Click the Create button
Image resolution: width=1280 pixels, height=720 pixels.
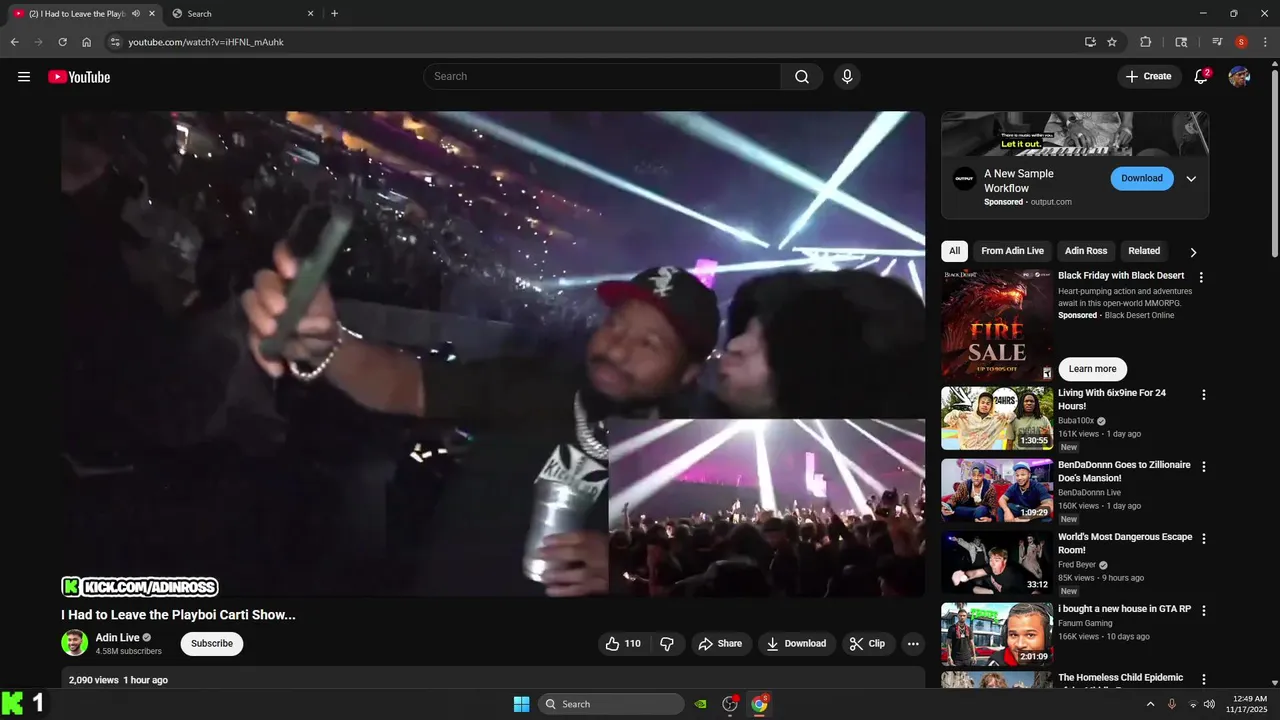1148,77
